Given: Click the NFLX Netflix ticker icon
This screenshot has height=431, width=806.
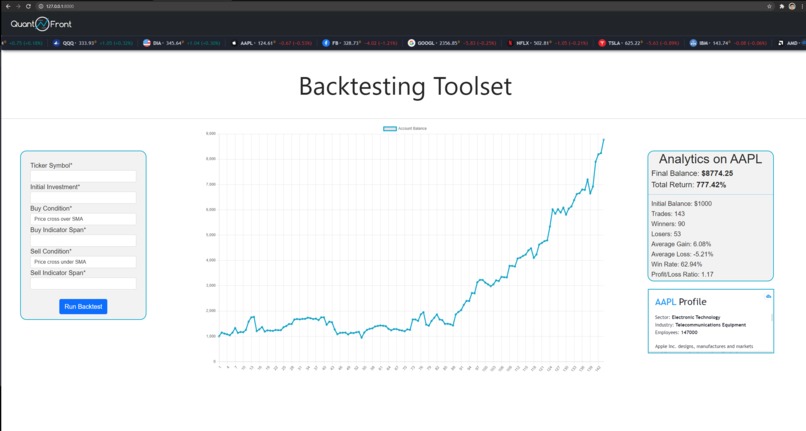Looking at the screenshot, I should pyautogui.click(x=510, y=43).
